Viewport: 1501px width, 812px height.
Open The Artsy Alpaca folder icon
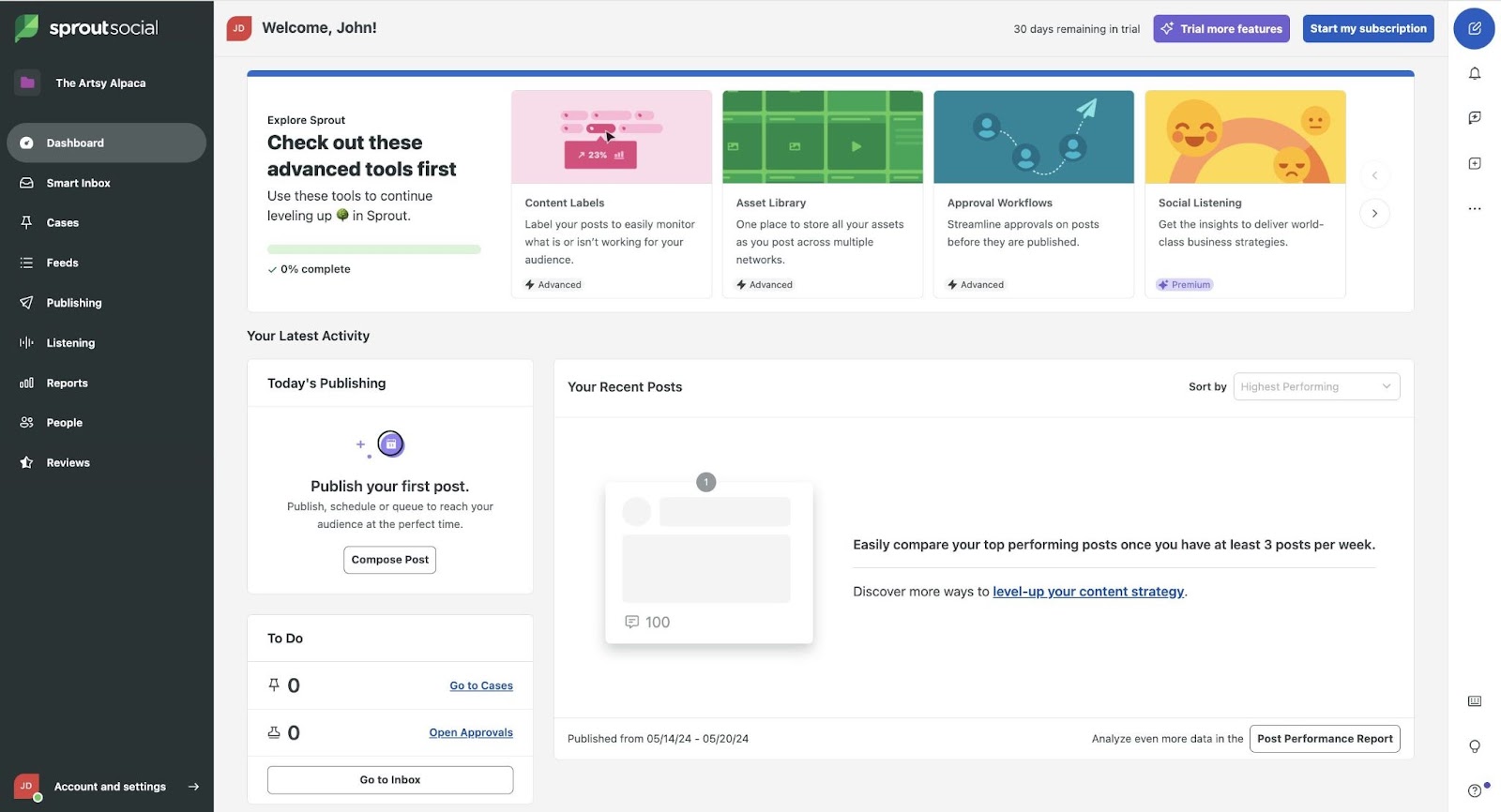tap(27, 83)
